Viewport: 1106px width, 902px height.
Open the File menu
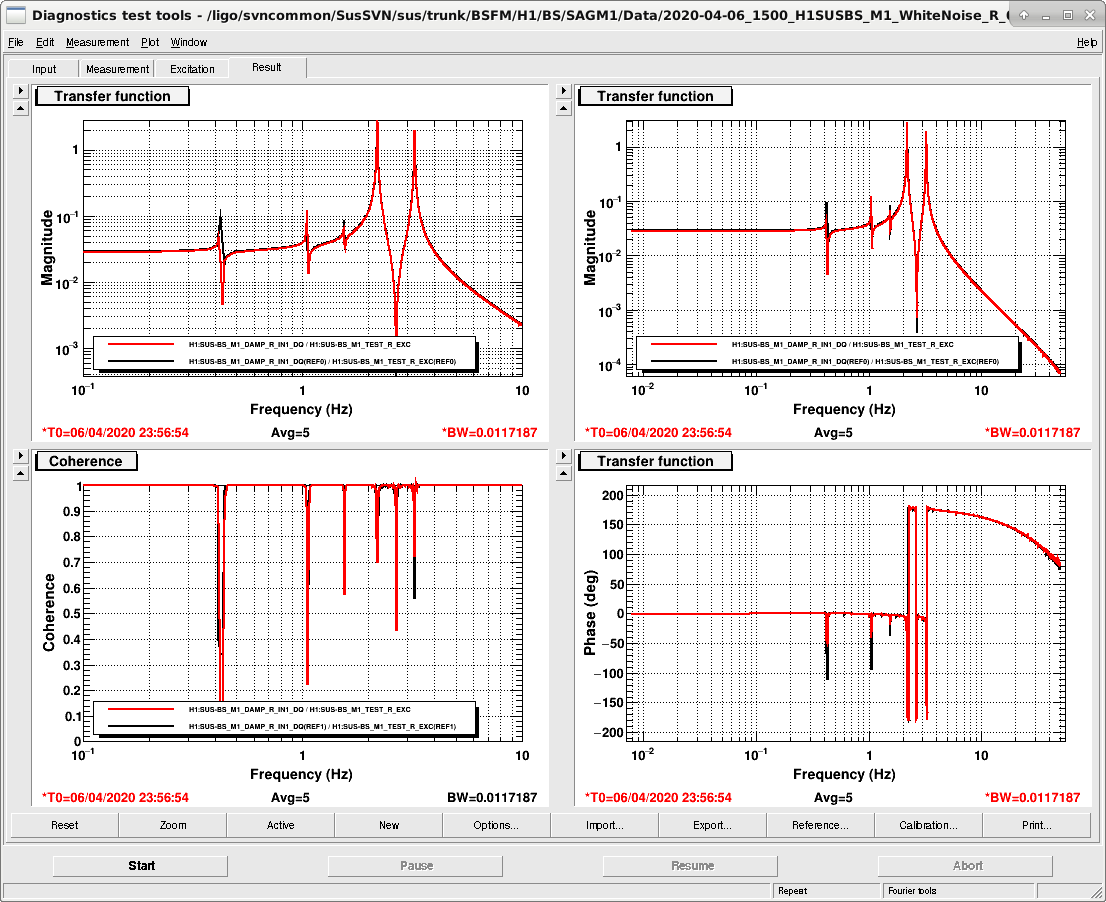coord(16,42)
